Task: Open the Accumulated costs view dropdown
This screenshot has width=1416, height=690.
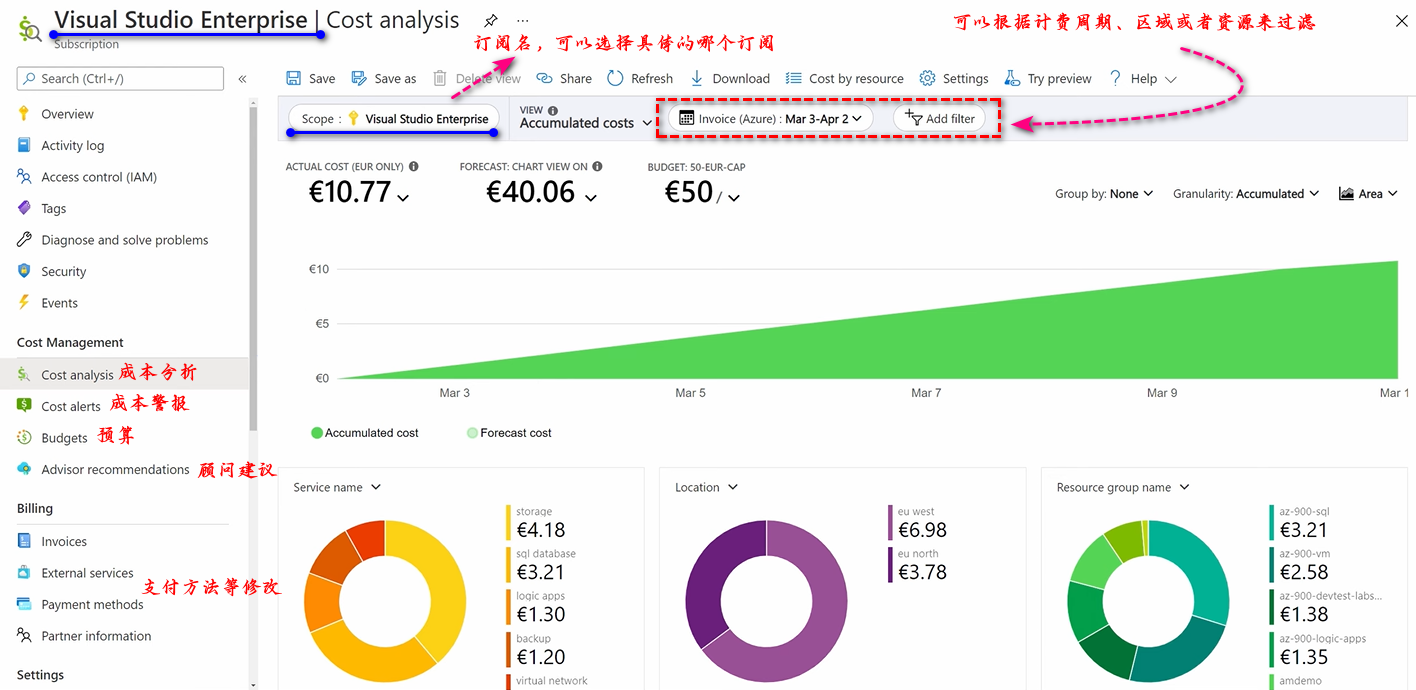Action: (x=586, y=123)
